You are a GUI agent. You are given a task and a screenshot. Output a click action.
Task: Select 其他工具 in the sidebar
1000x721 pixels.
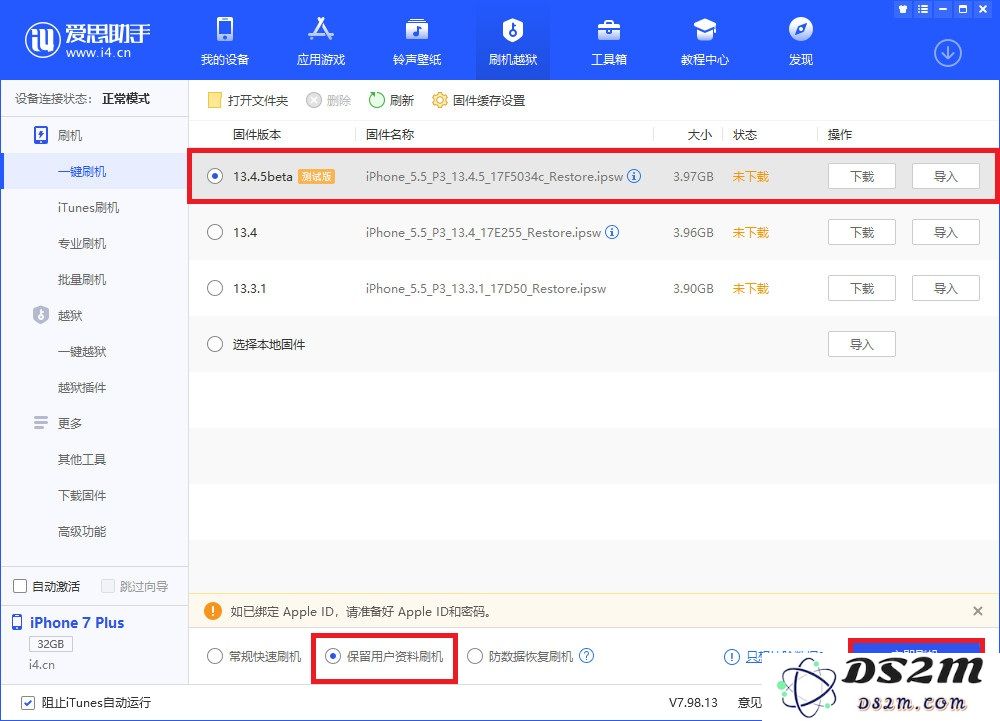(82, 459)
